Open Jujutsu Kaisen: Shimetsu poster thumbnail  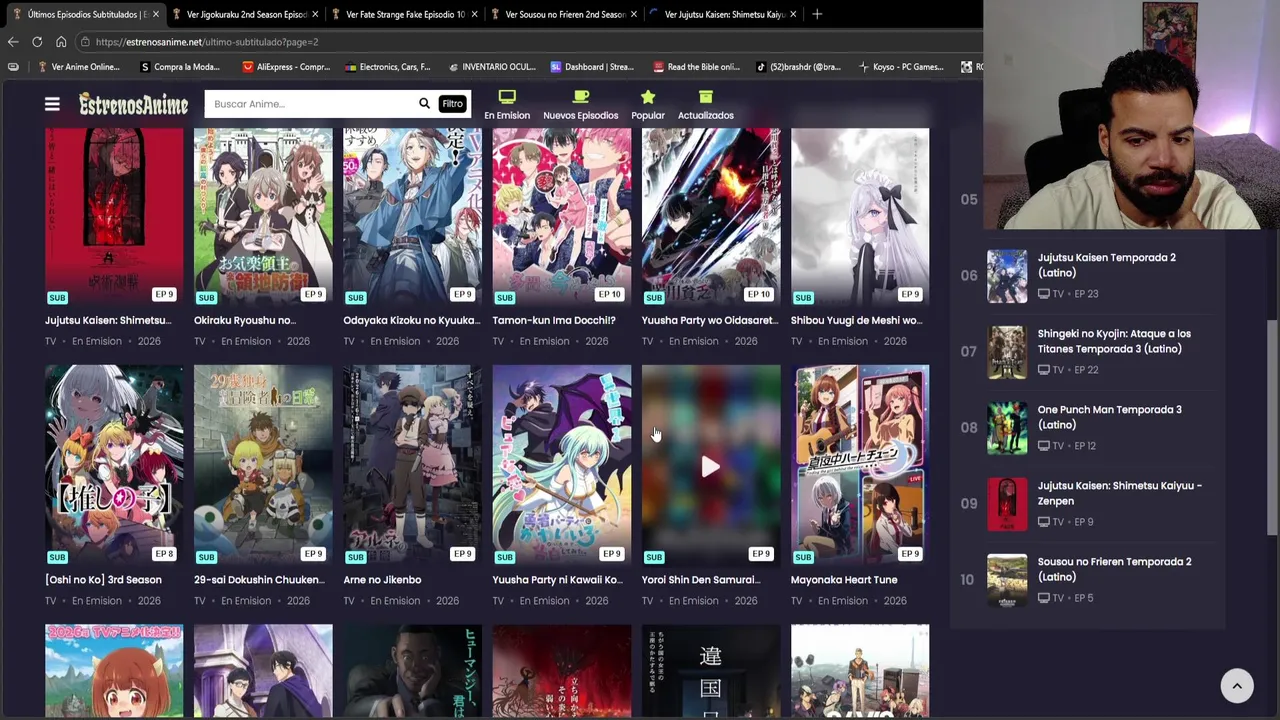(x=114, y=217)
